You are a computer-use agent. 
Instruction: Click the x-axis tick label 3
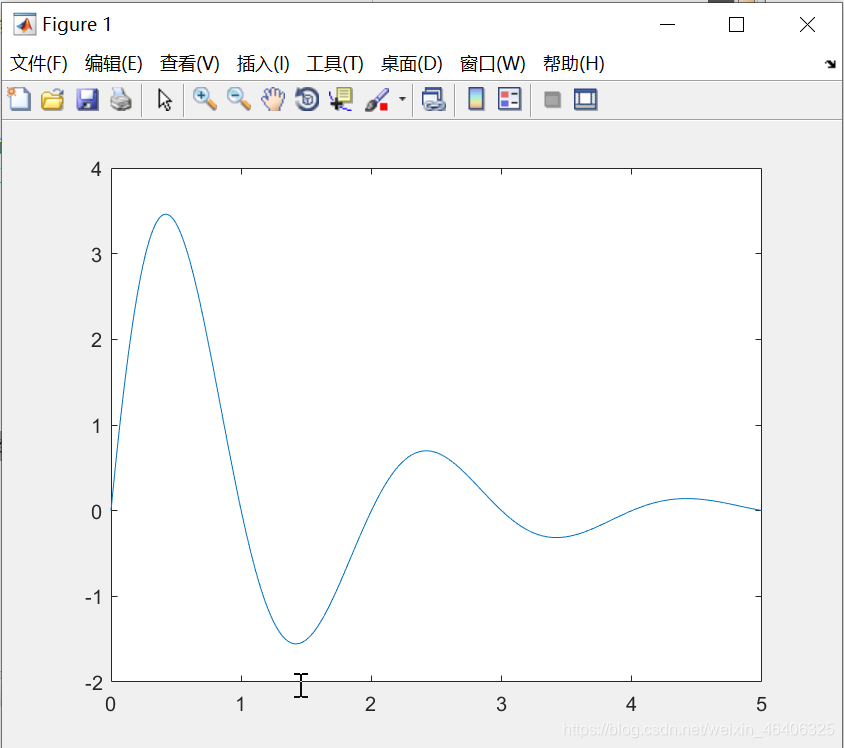coord(501,704)
